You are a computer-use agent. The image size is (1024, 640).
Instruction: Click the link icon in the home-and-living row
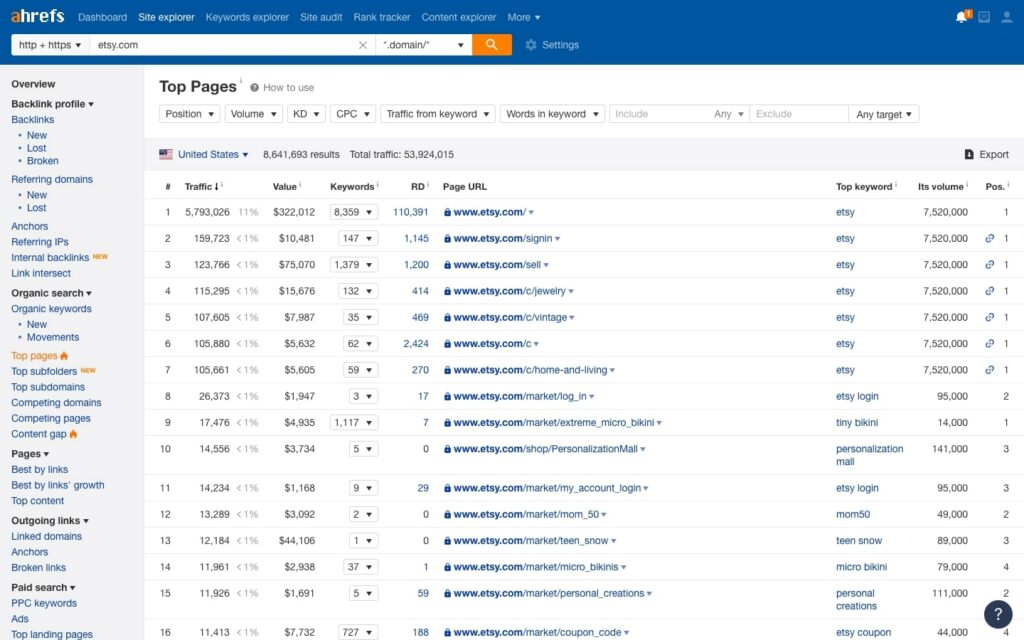(989, 370)
